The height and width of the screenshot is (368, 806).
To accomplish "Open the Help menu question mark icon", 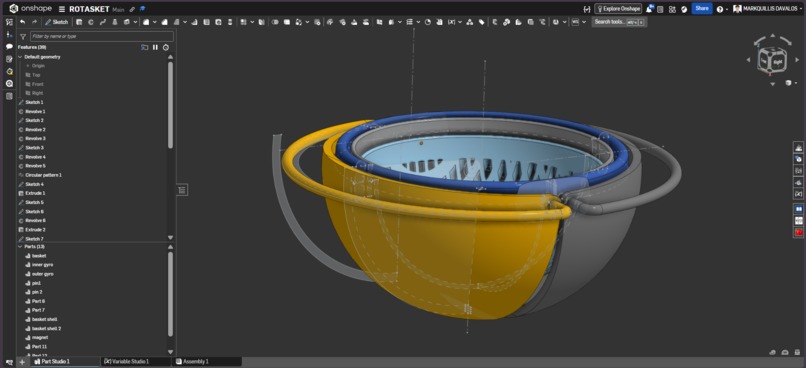I will (x=721, y=9).
